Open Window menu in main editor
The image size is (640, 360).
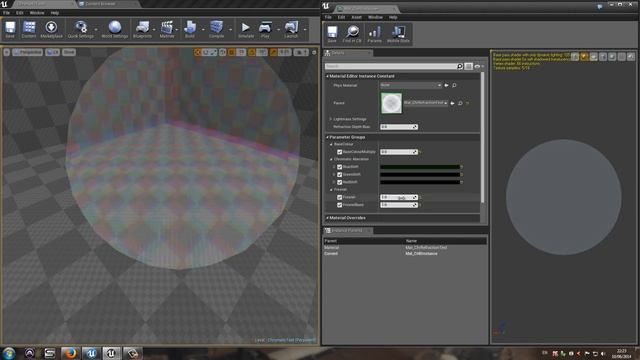[37, 13]
